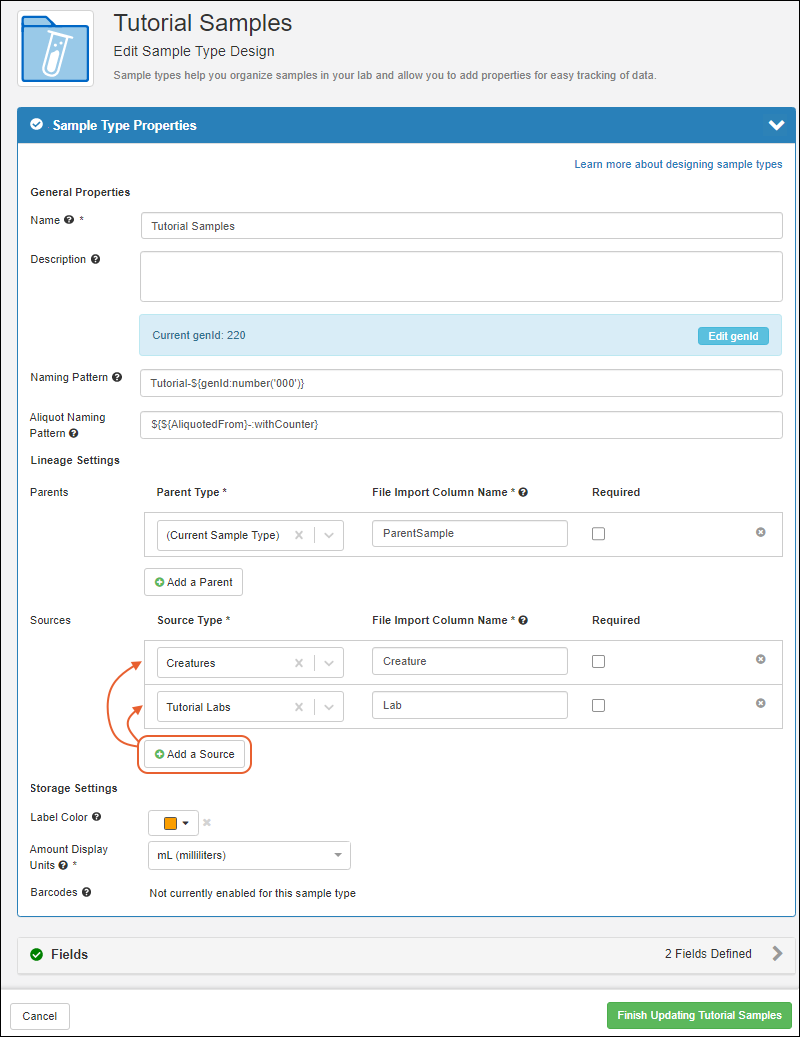Click the Naming Pattern help icon
Image resolution: width=800 pixels, height=1037 pixels.
click(117, 378)
